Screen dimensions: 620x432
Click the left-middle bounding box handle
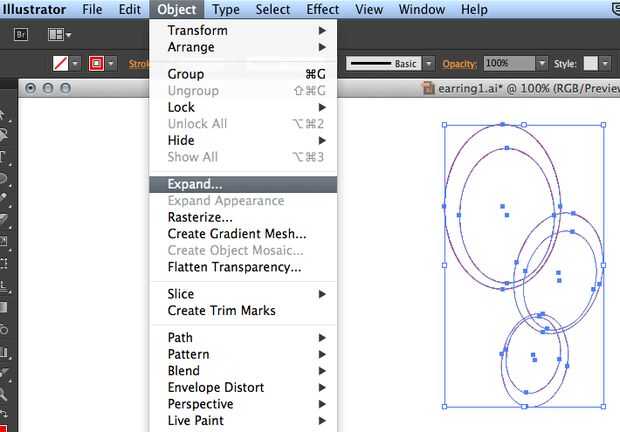444,266
